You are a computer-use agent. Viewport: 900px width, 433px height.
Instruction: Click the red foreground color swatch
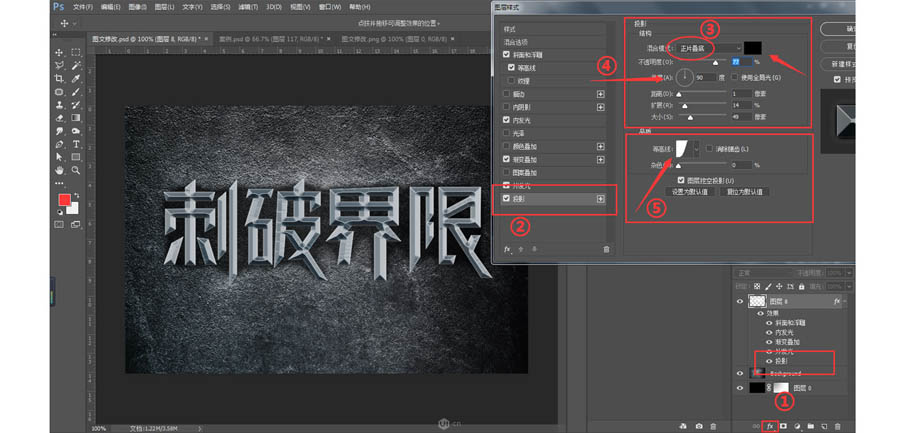click(x=64, y=200)
